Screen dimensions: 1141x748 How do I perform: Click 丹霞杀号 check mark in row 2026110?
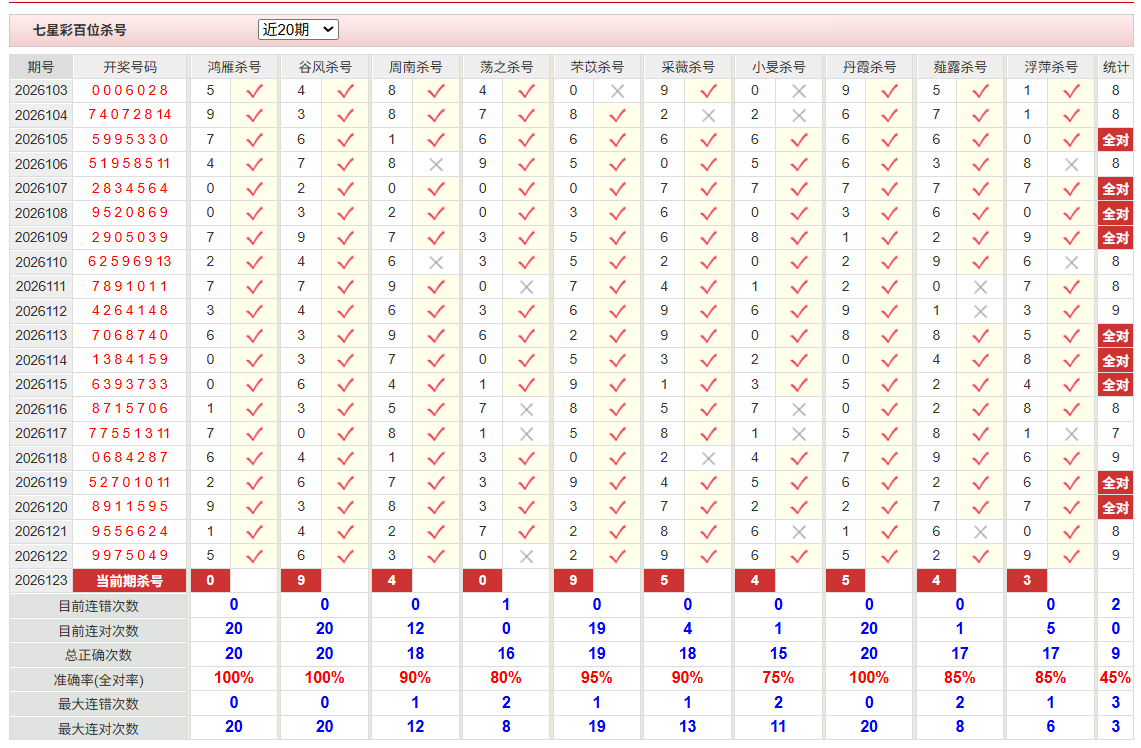(x=889, y=263)
